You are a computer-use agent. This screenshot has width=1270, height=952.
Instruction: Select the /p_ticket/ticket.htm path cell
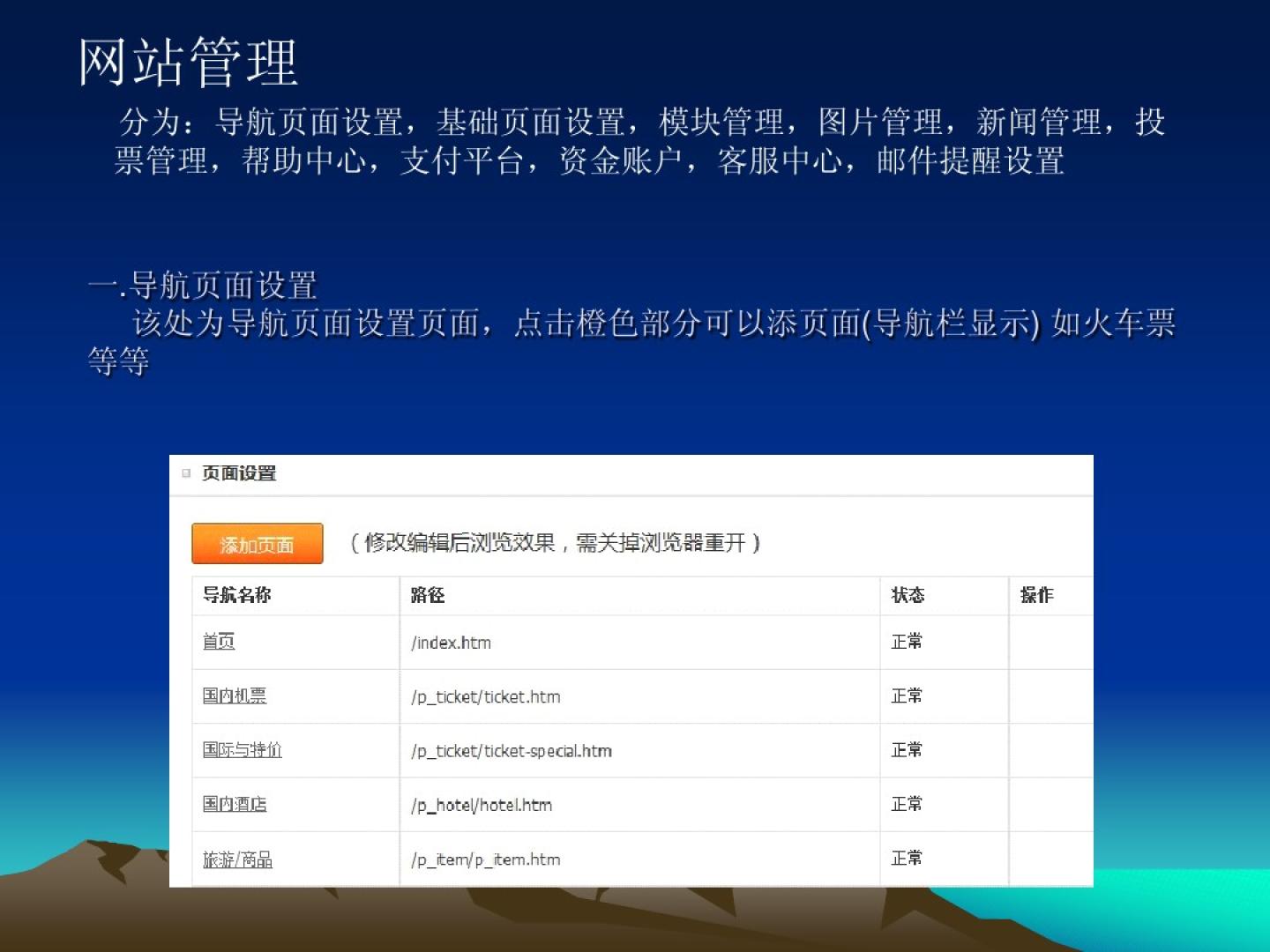tap(486, 697)
